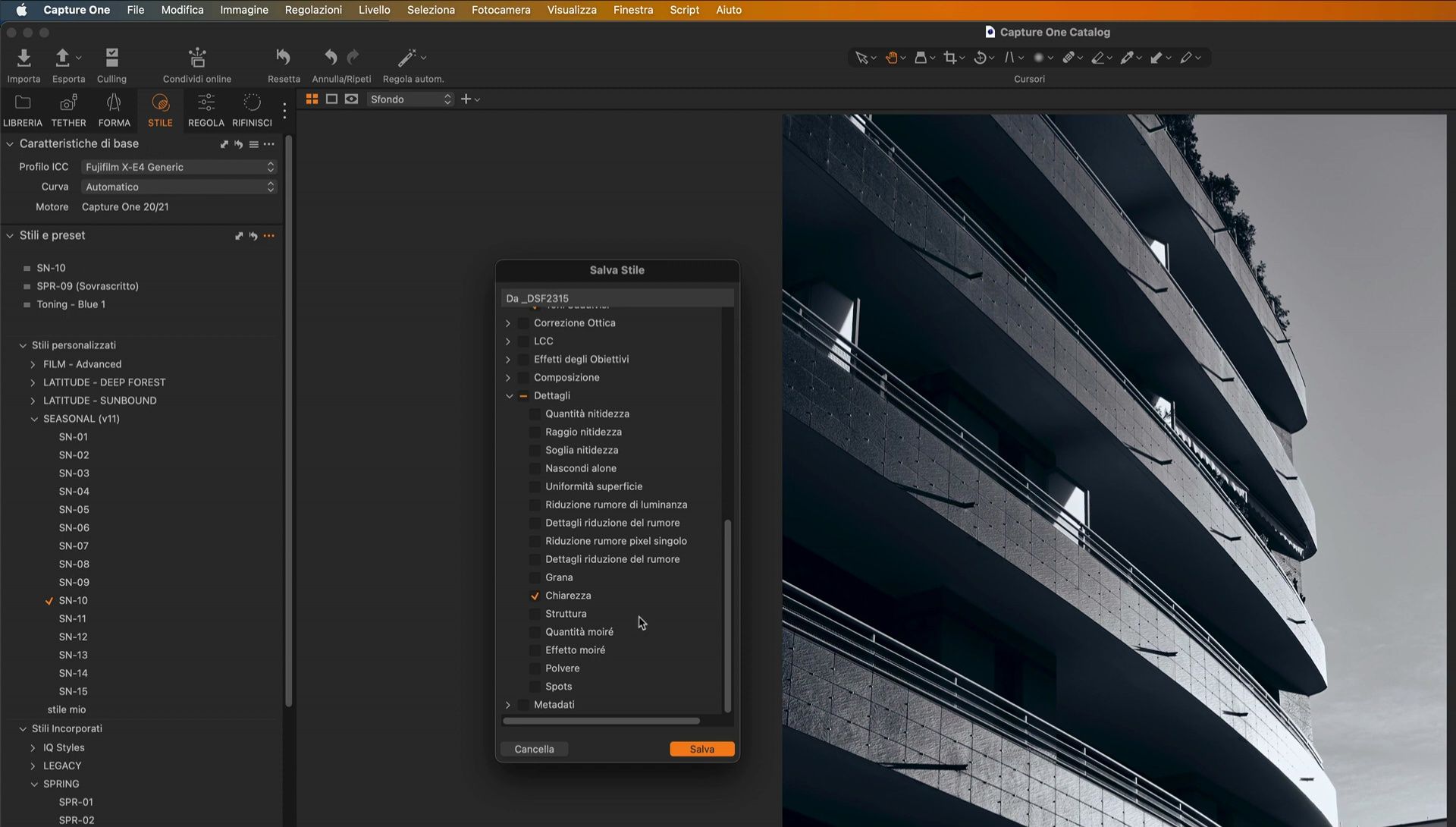Check the Spots checkbox
Screen dimensions: 1456x827
pyautogui.click(x=535, y=687)
